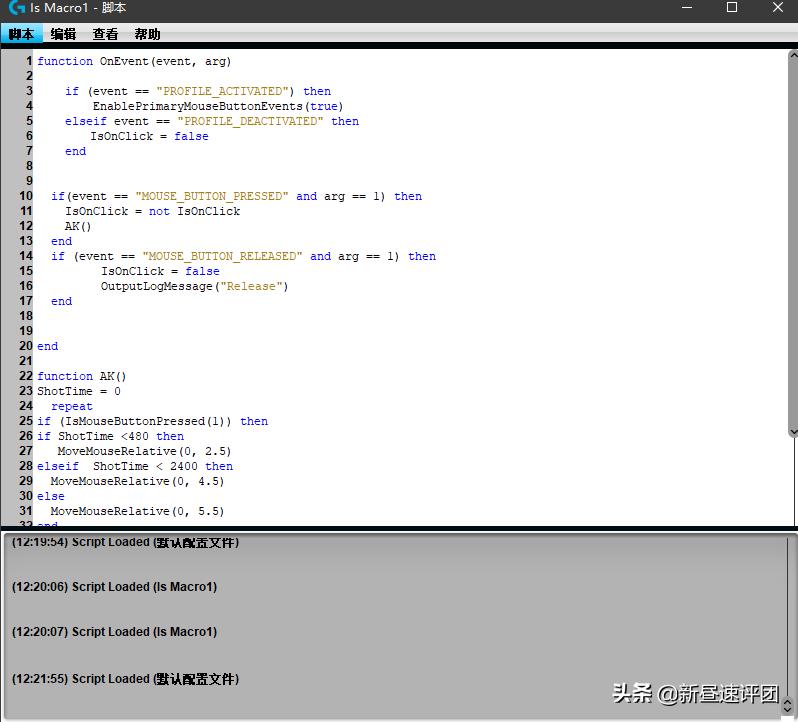Maximize the script editor window
The image size is (798, 722).
[x=731, y=8]
